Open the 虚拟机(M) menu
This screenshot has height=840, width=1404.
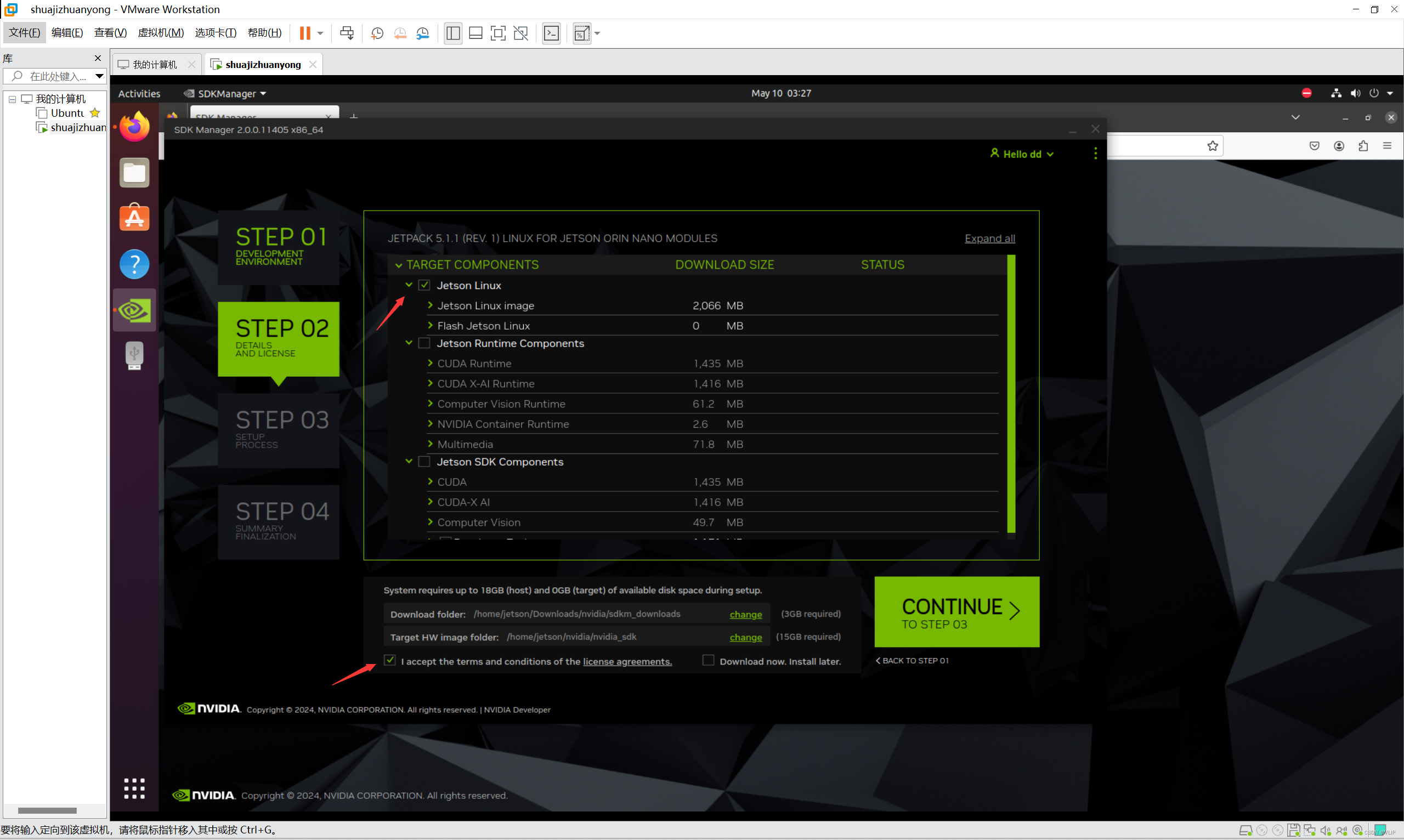tap(161, 32)
